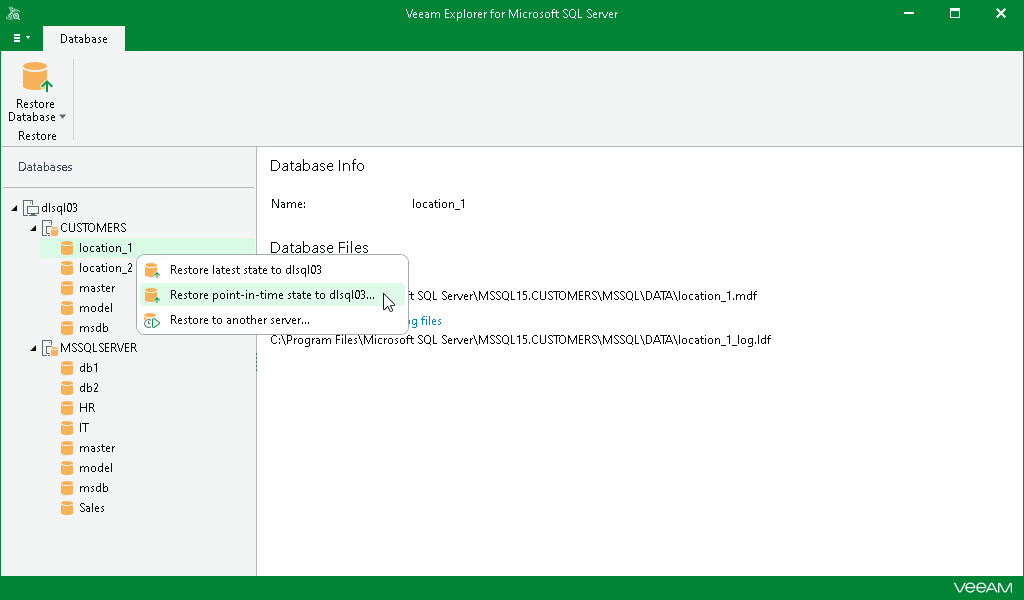
Task: Select model under CUSTOMERS
Action: pos(95,308)
